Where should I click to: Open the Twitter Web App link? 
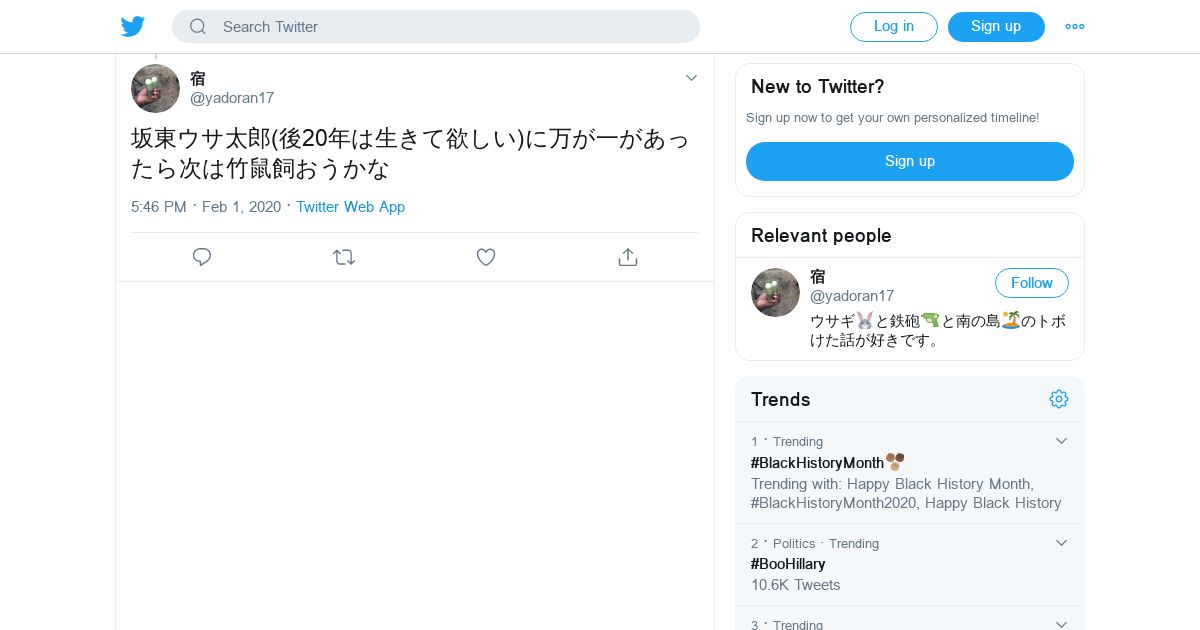tap(350, 207)
